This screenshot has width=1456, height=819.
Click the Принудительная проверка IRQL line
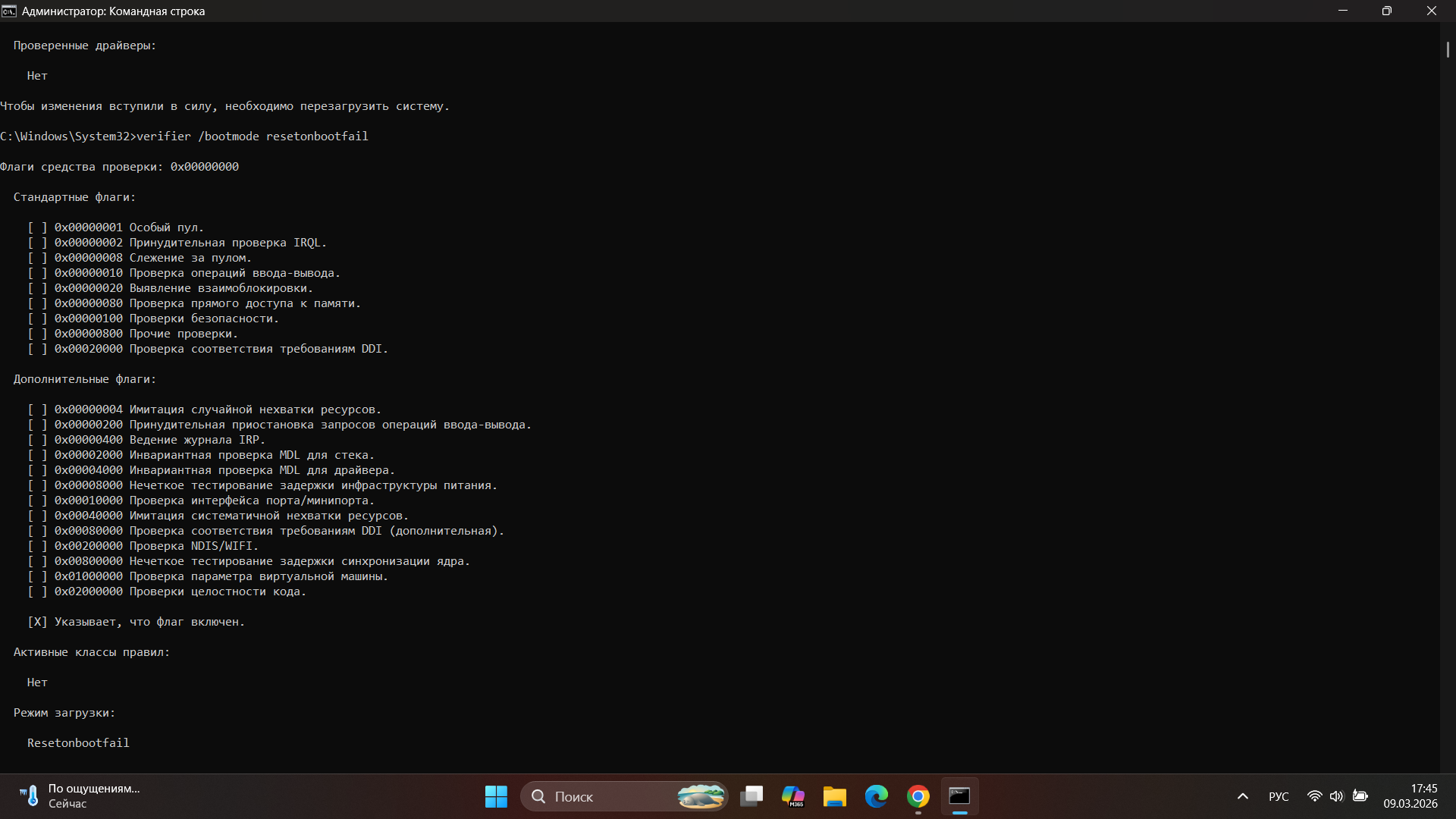[177, 243]
